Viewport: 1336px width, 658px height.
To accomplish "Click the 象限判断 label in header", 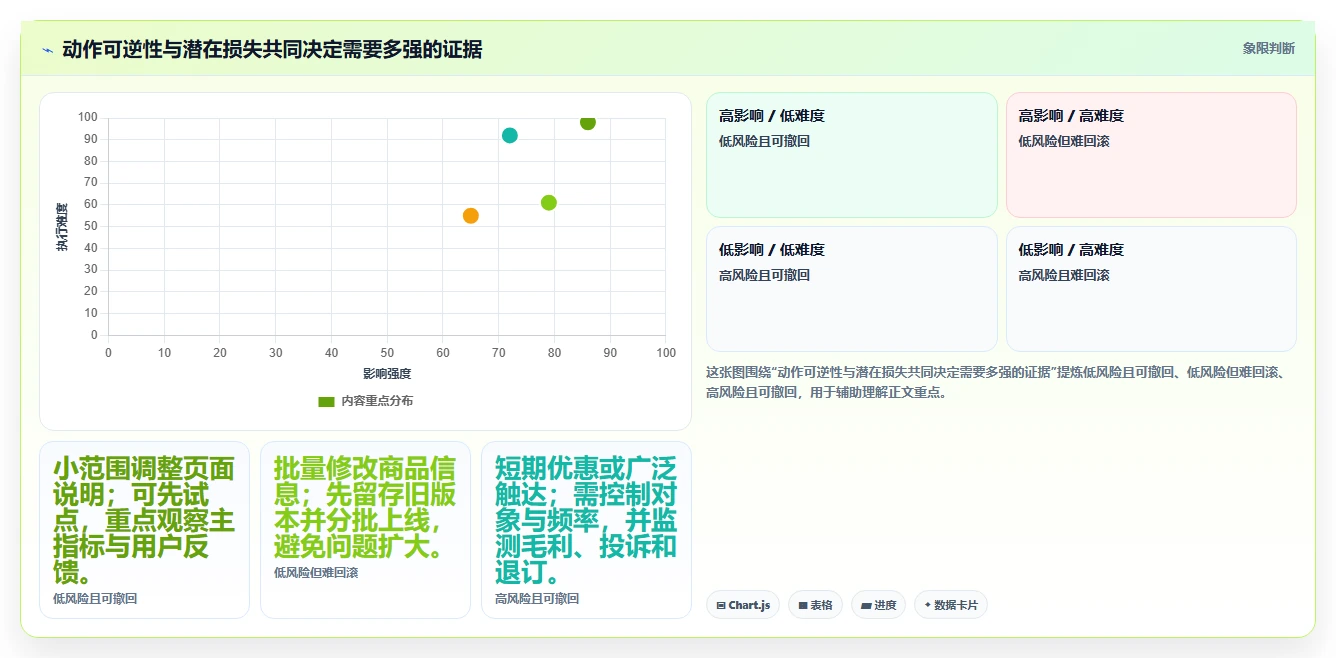I will point(1268,48).
